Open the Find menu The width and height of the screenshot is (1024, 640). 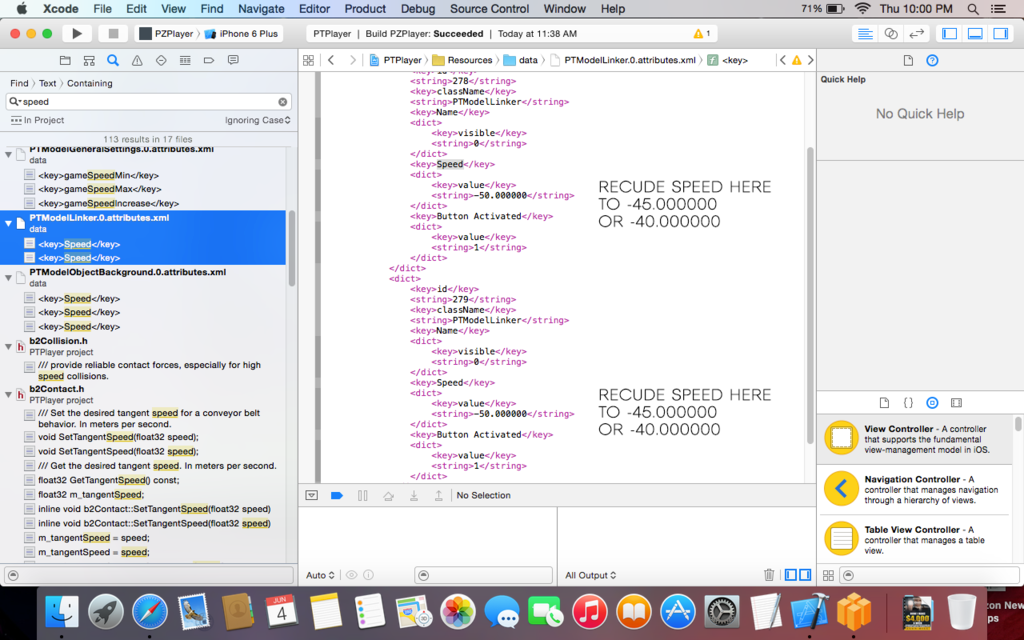pyautogui.click(x=212, y=9)
